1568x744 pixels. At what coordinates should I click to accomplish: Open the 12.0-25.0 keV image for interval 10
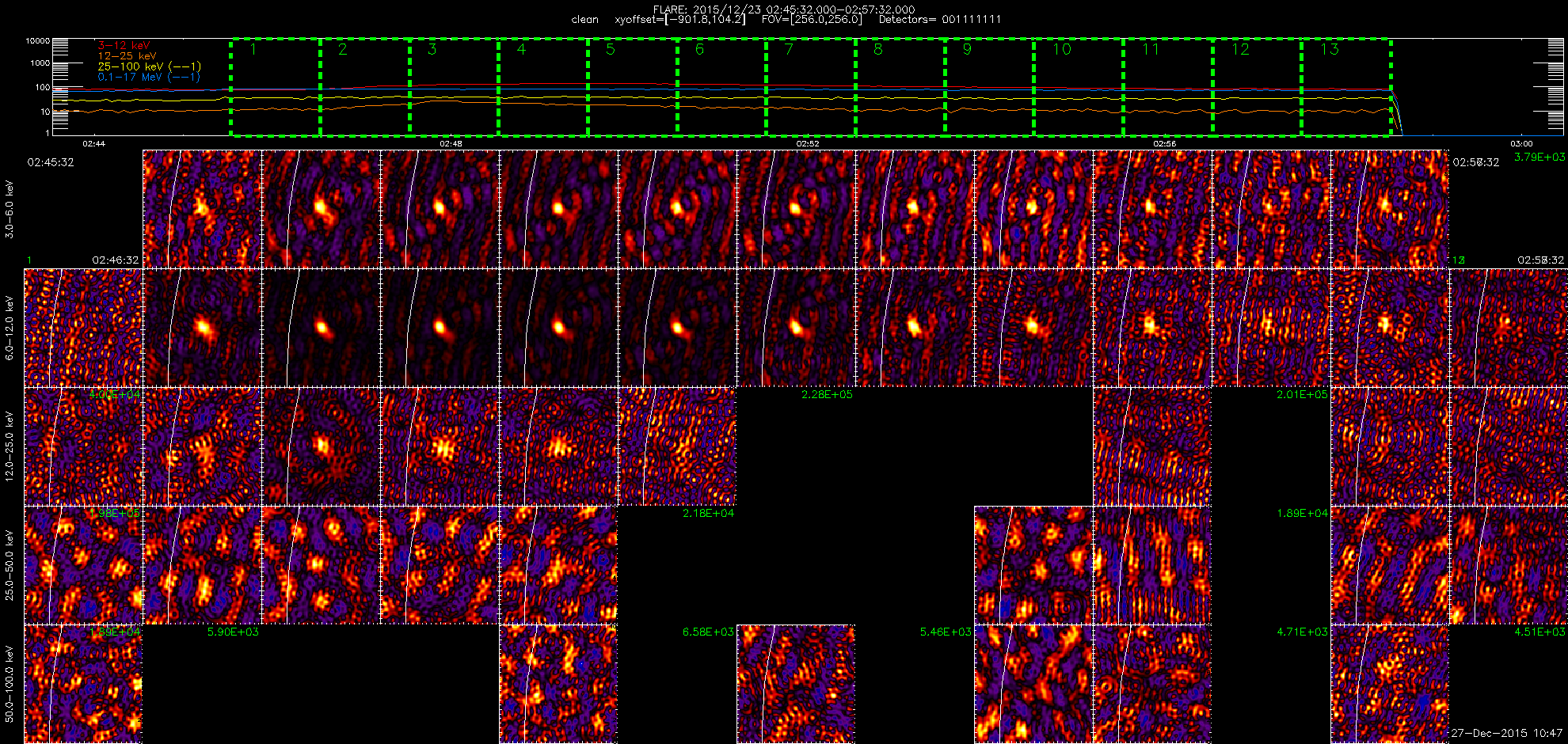tap(1152, 447)
